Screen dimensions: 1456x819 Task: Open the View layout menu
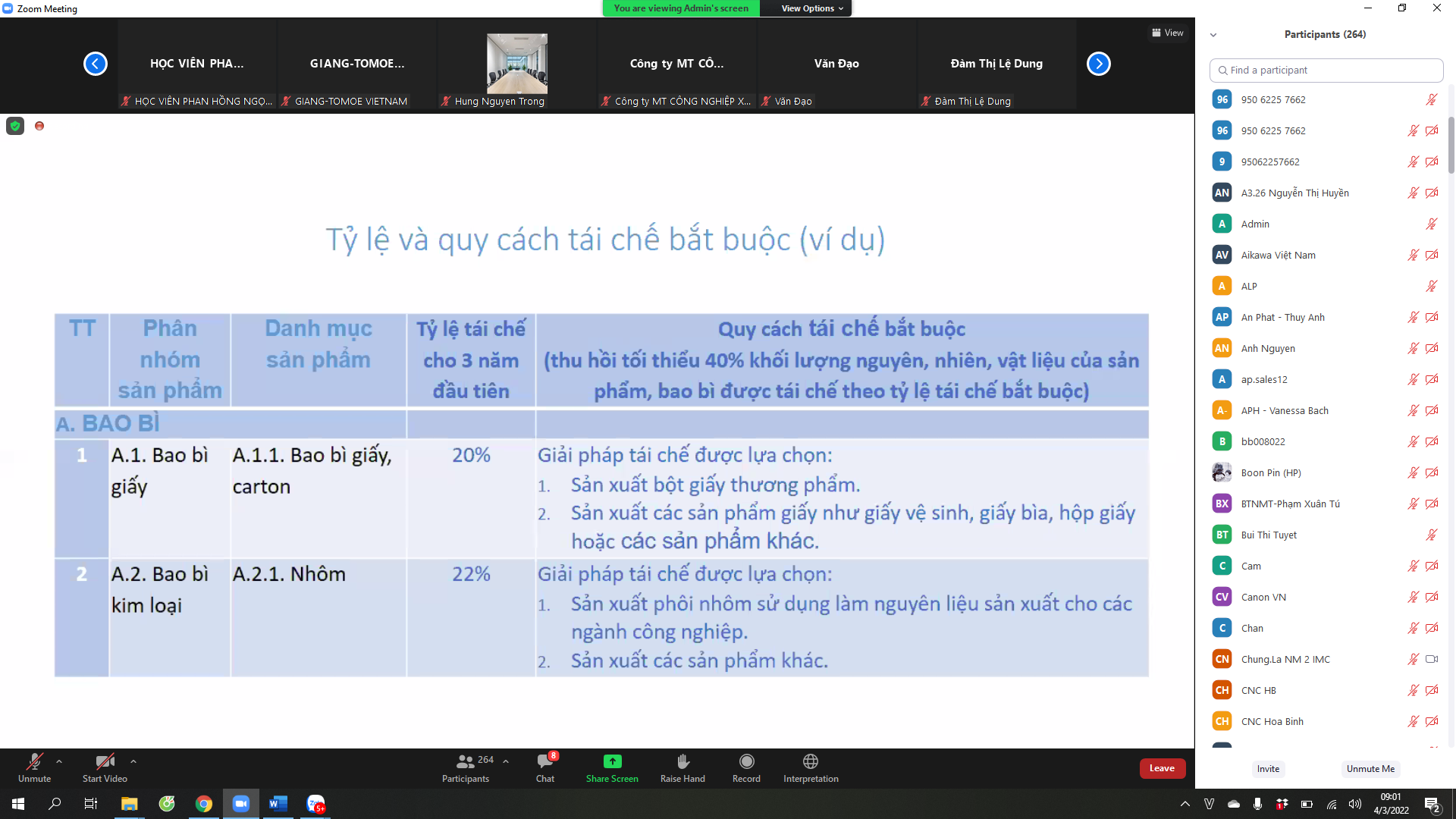pyautogui.click(x=1168, y=33)
